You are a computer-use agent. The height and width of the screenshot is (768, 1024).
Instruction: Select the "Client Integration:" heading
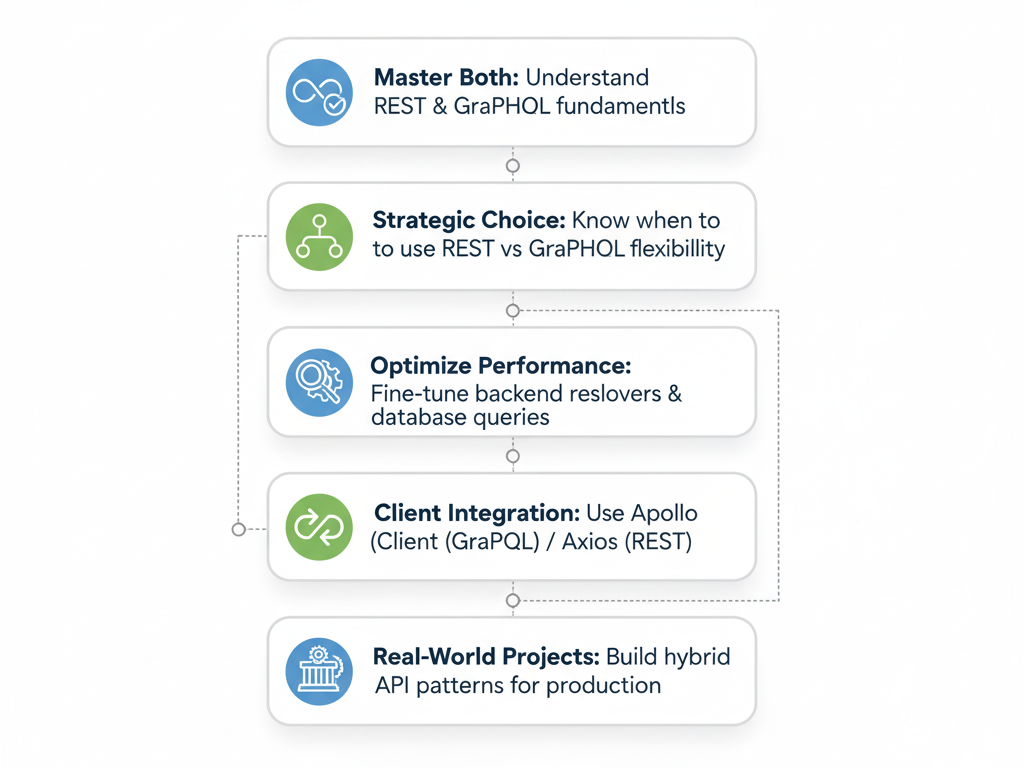pos(476,513)
